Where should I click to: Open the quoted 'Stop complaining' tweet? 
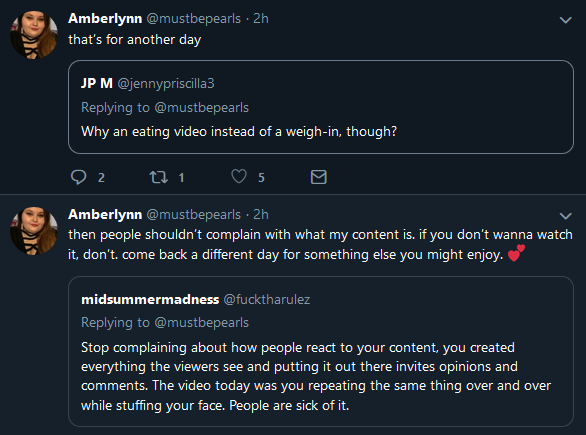point(321,351)
